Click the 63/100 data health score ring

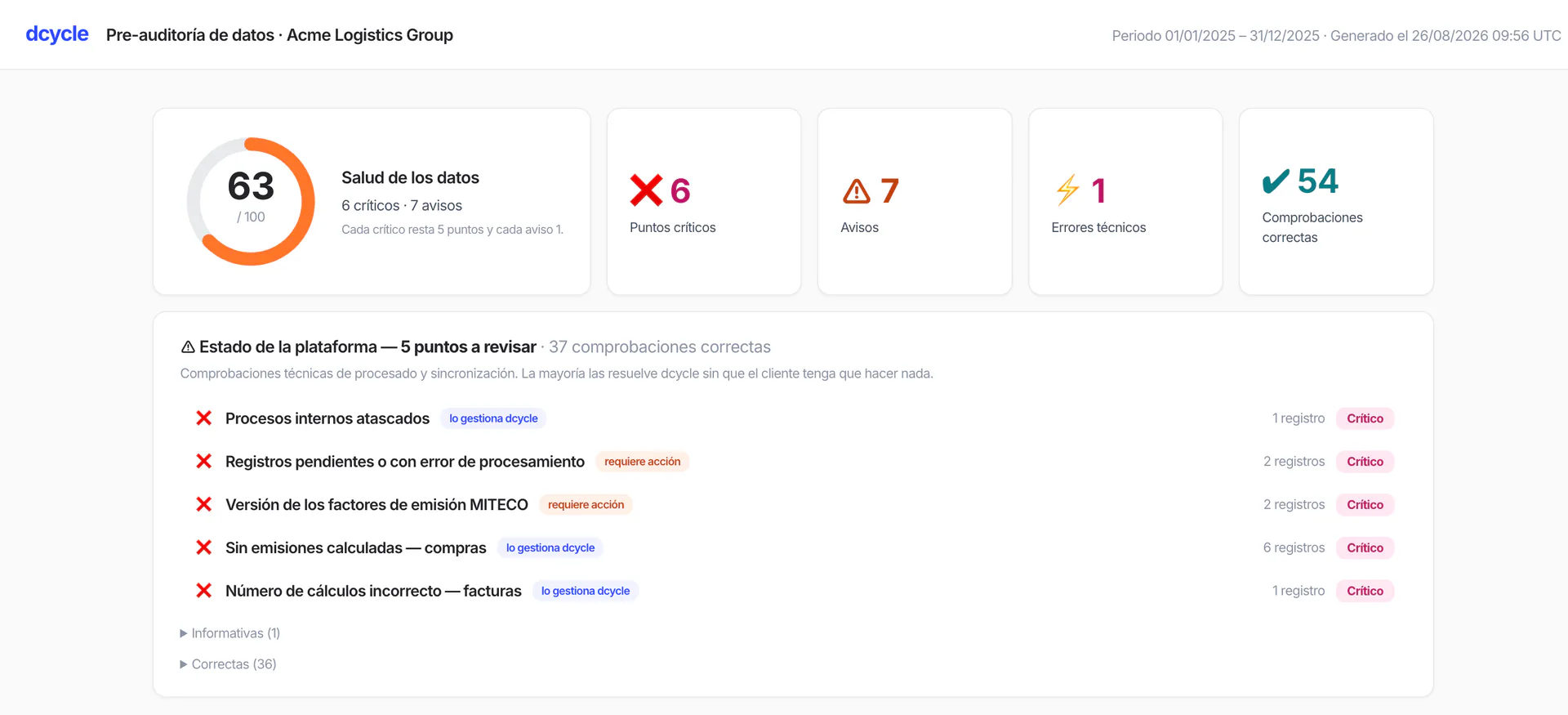[x=251, y=201]
